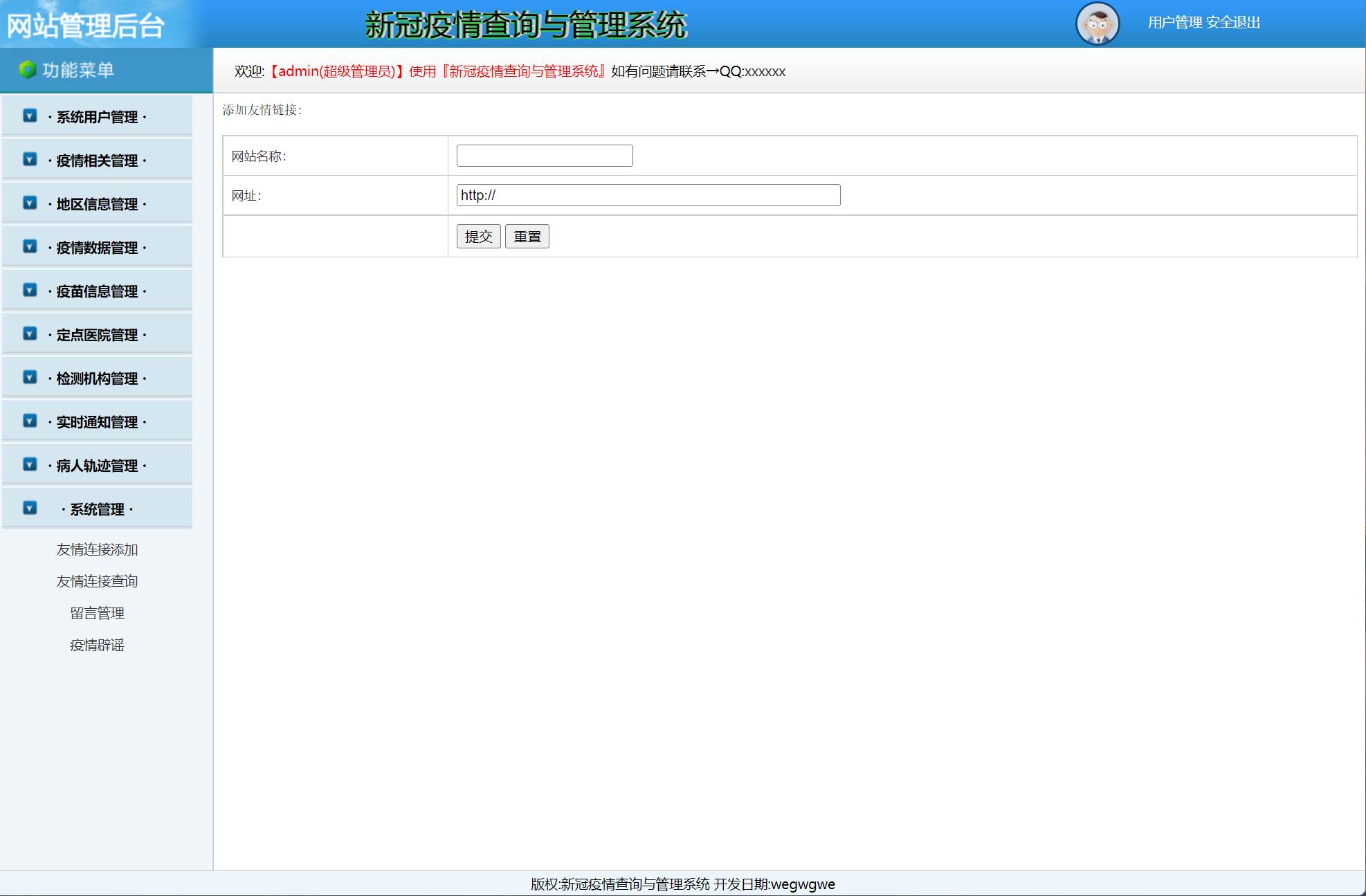
Task: Click the 安全退出 logout link
Action: (x=1232, y=23)
